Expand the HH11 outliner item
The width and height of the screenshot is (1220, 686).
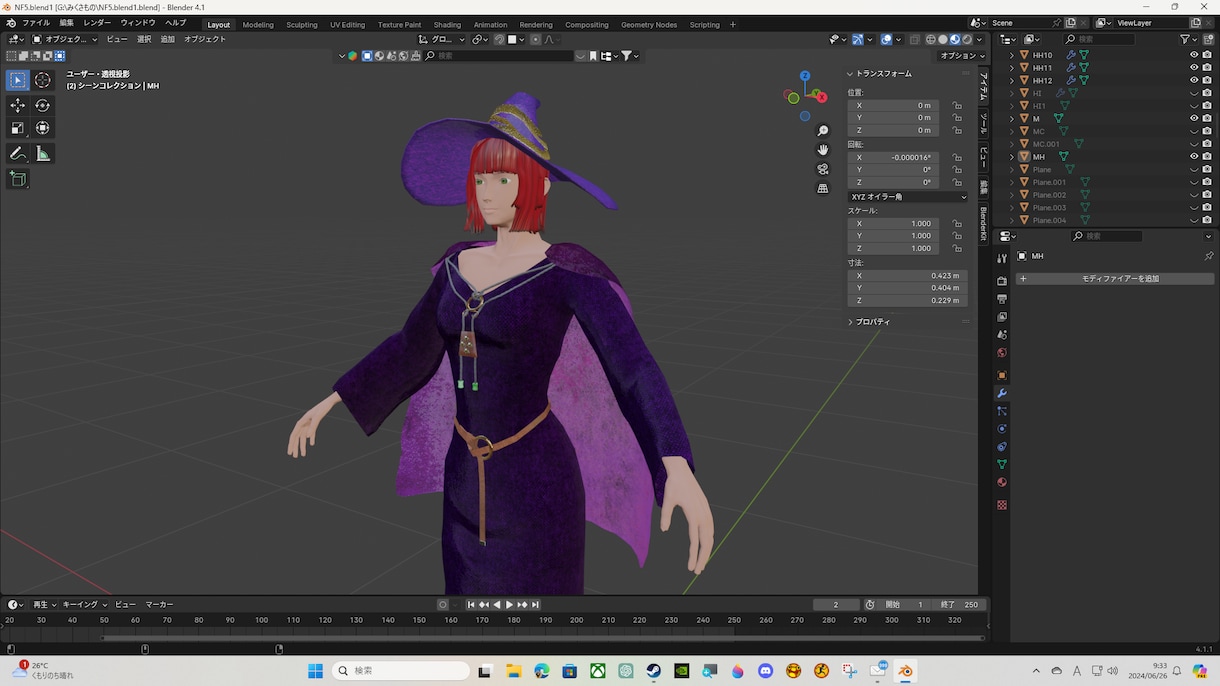[1011, 68]
